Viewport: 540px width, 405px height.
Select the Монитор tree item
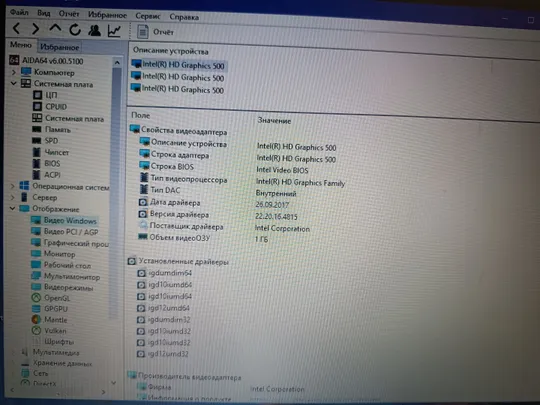(53, 254)
